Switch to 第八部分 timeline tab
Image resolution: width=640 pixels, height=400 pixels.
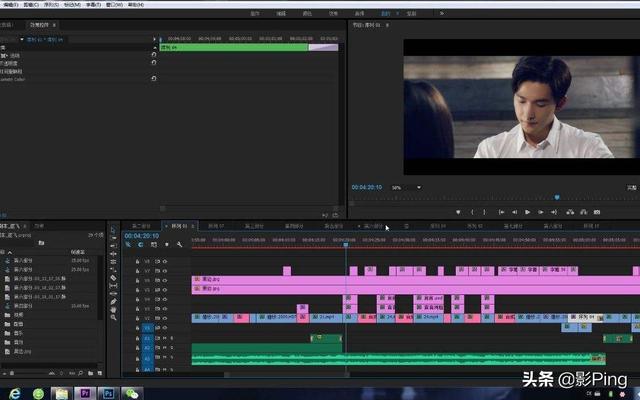pyautogui.click(x=553, y=226)
